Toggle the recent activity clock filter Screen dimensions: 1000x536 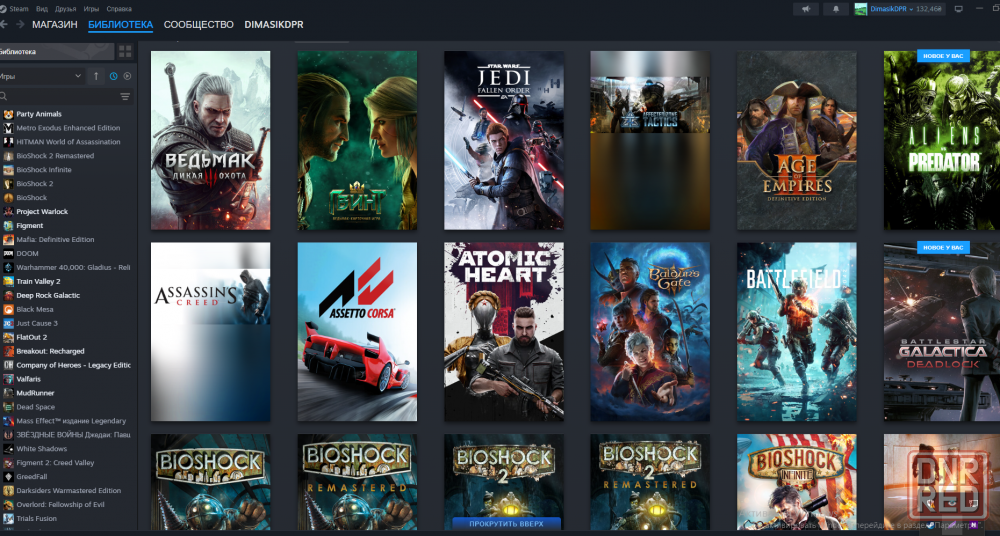tap(114, 76)
